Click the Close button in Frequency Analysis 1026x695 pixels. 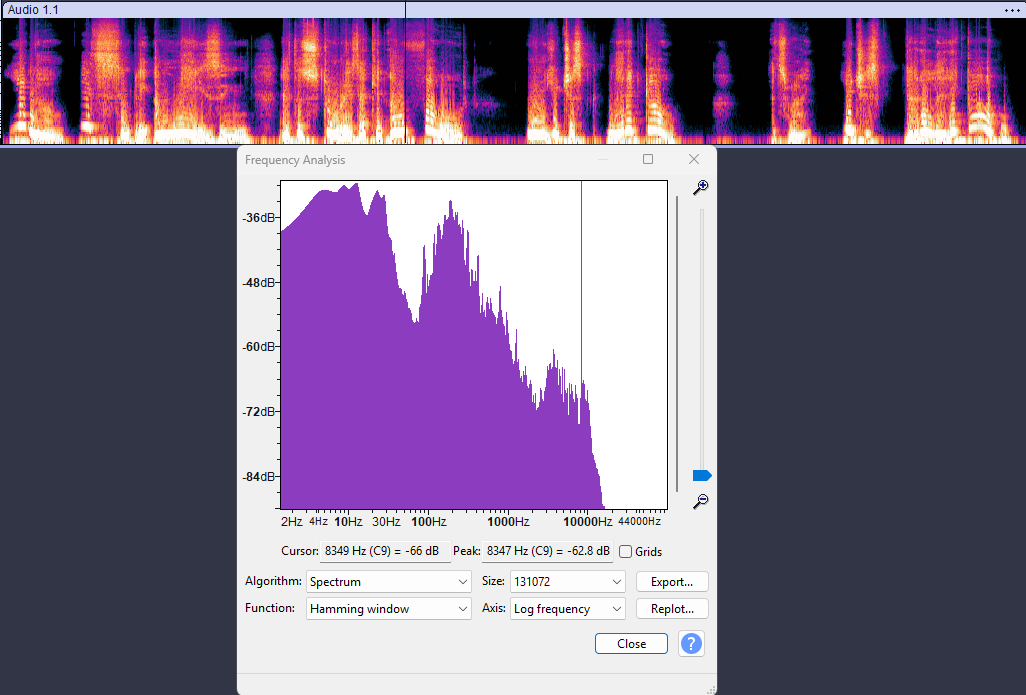(631, 644)
